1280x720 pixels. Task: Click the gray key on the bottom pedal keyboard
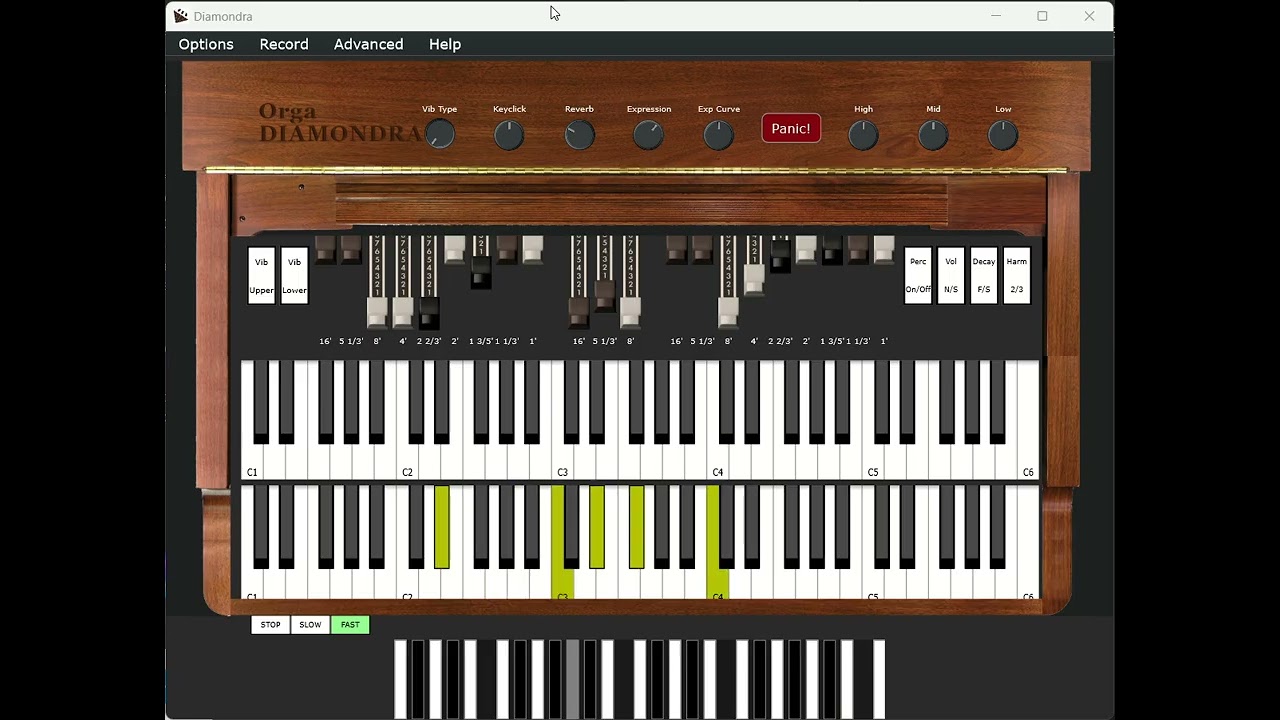(x=573, y=680)
